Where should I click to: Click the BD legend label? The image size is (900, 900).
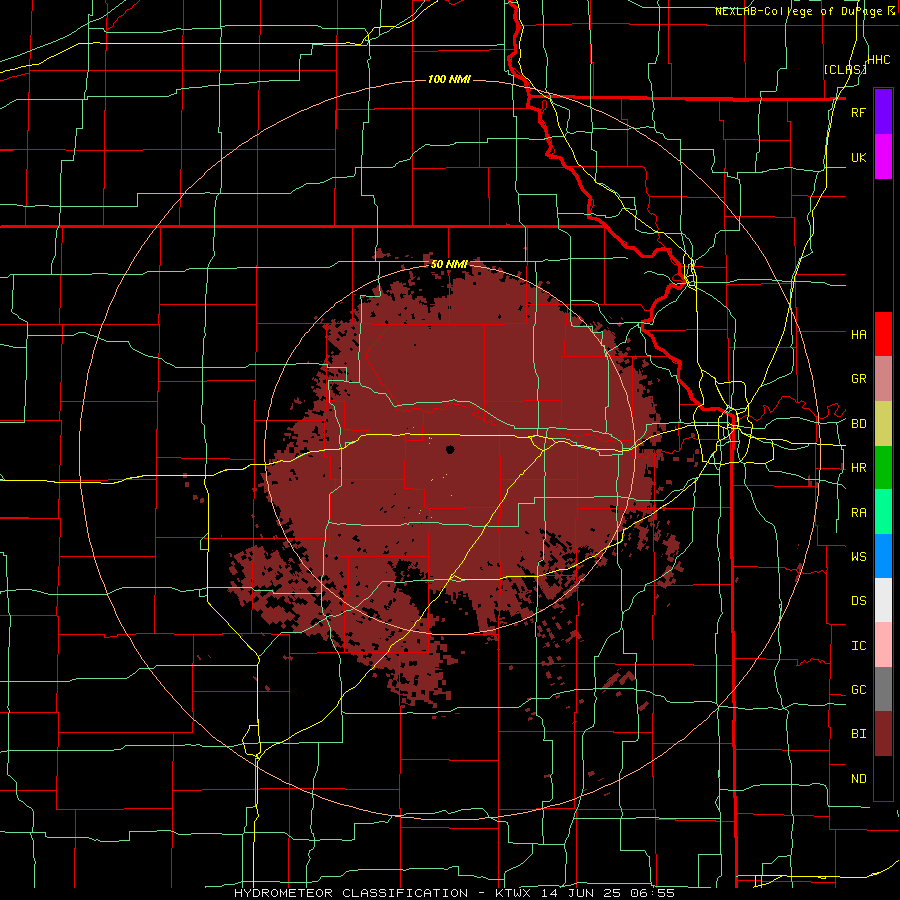(x=858, y=424)
